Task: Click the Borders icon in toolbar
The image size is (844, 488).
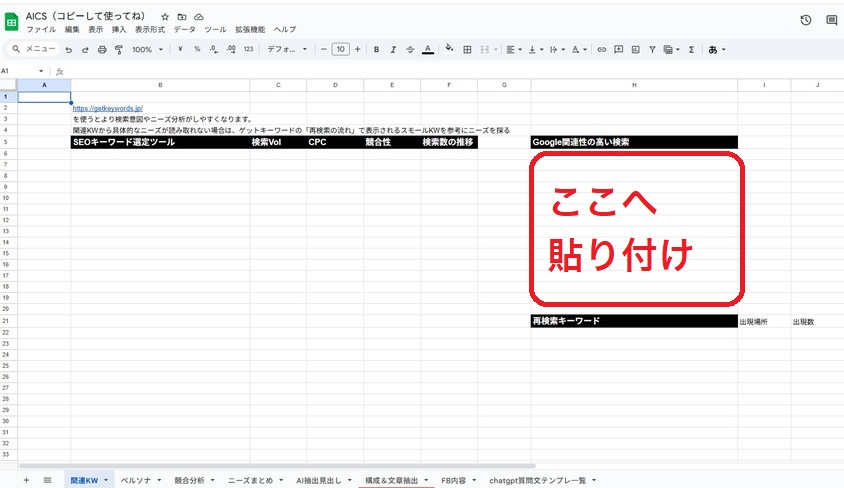Action: (466, 49)
